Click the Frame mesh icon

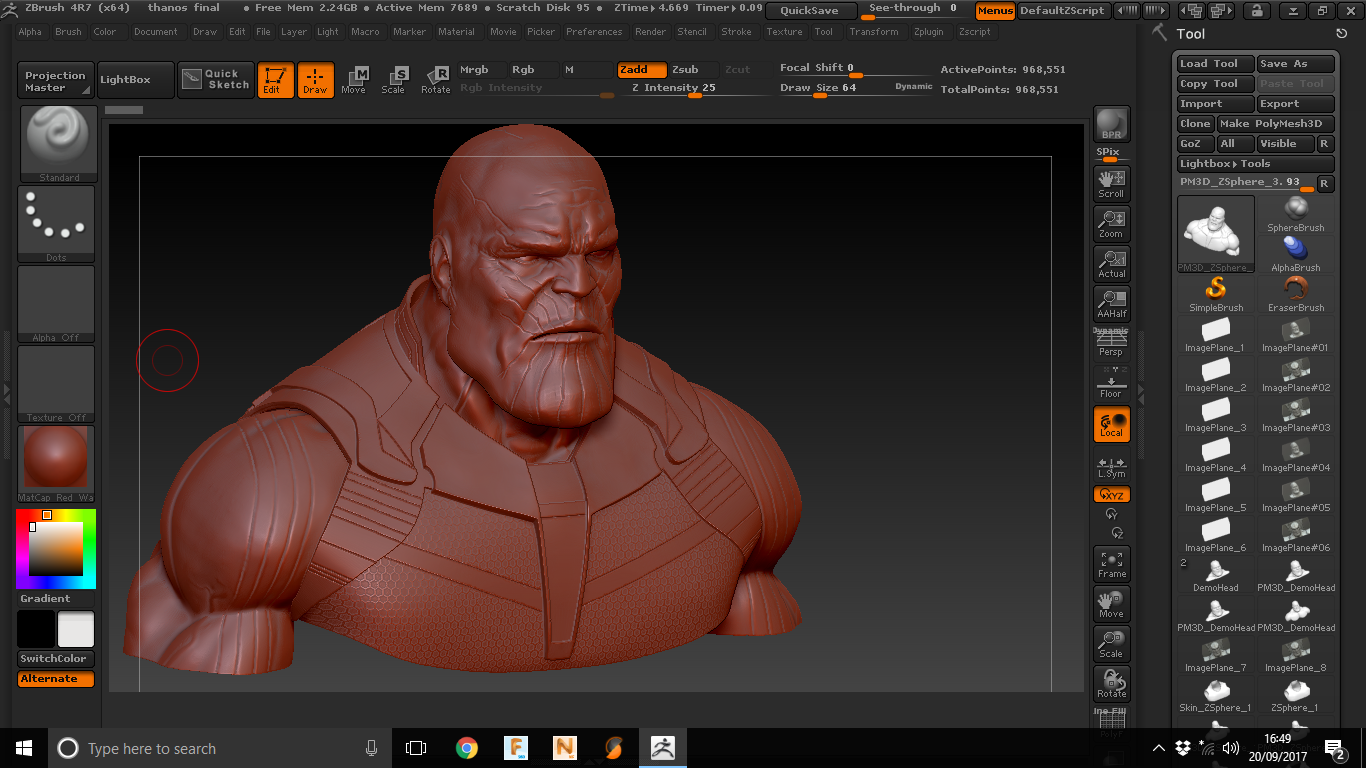point(1111,564)
